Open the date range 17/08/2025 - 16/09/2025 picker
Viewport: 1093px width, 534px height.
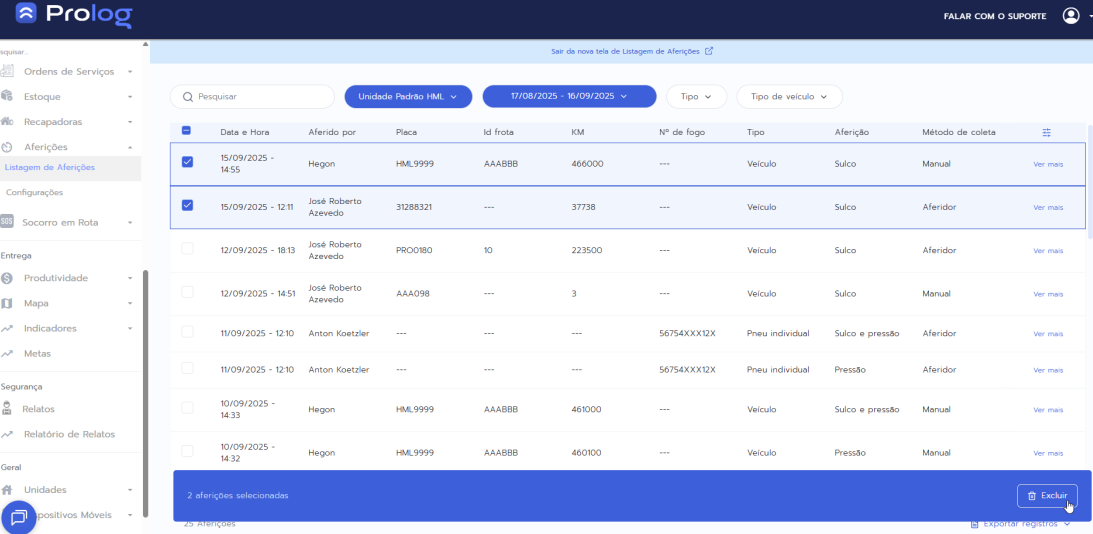(x=568, y=96)
